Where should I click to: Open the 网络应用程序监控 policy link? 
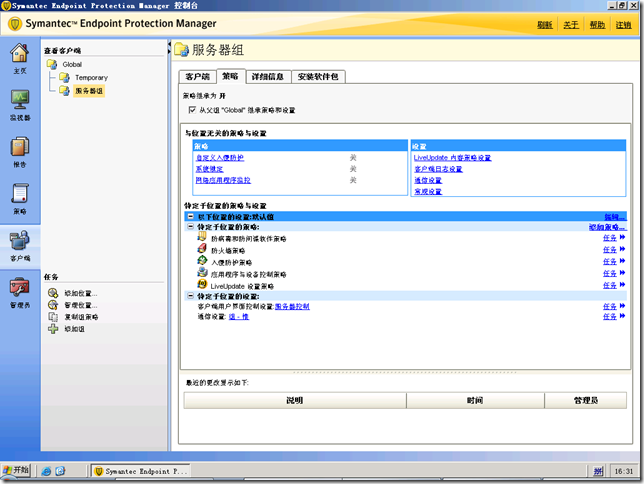tap(223, 180)
